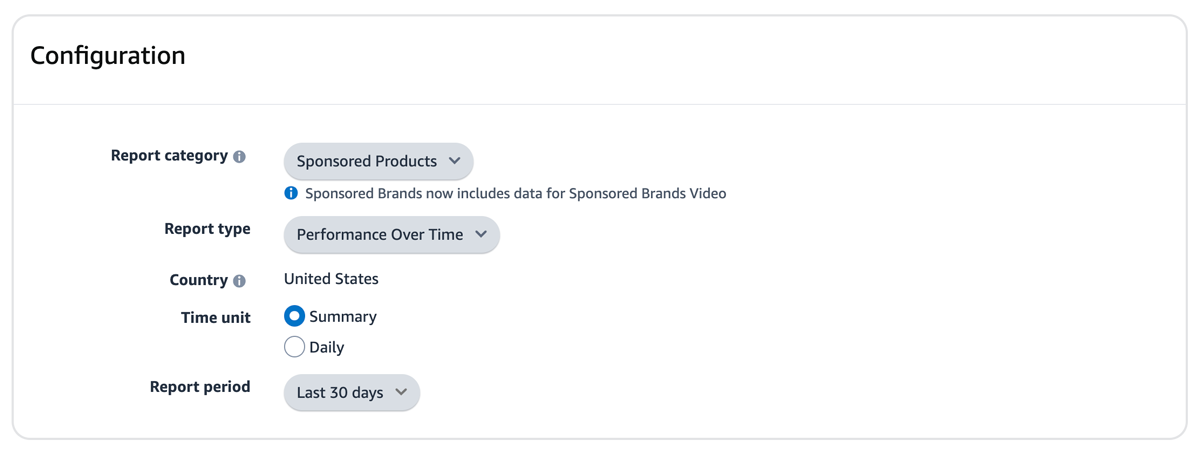Image resolution: width=1200 pixels, height=451 pixels.
Task: Click the Report category field label
Action: tap(169, 156)
